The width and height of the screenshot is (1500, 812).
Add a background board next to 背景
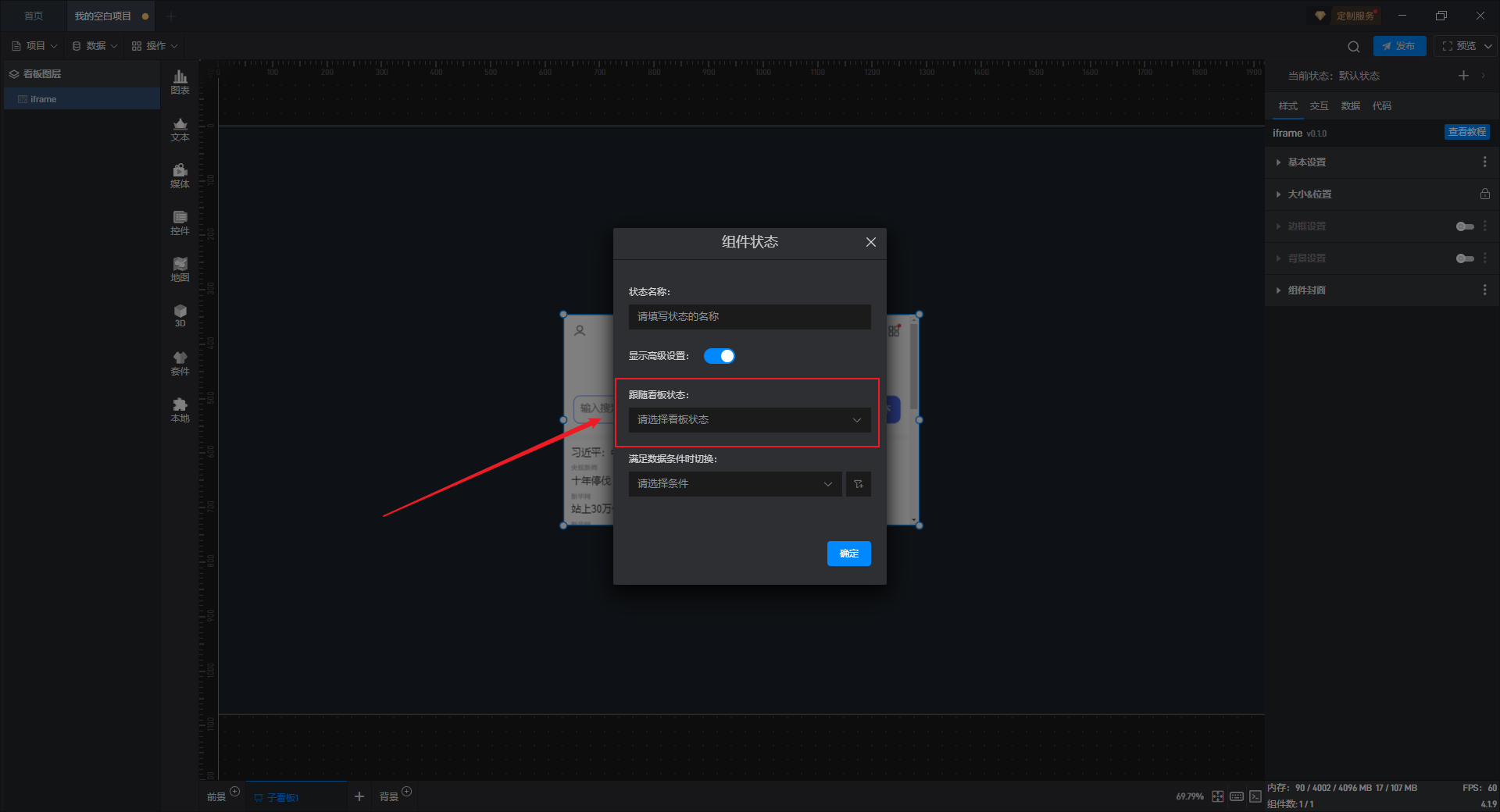point(406,792)
